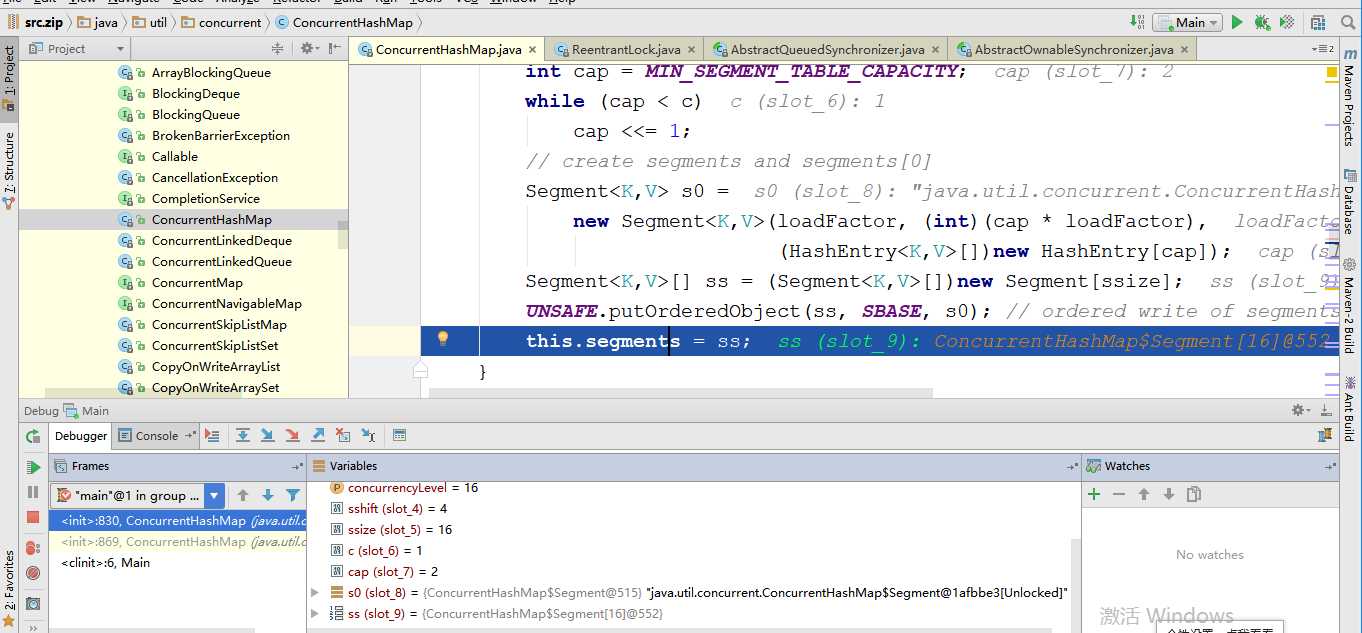Close the ReentrantLock.java tab

(x=692, y=50)
